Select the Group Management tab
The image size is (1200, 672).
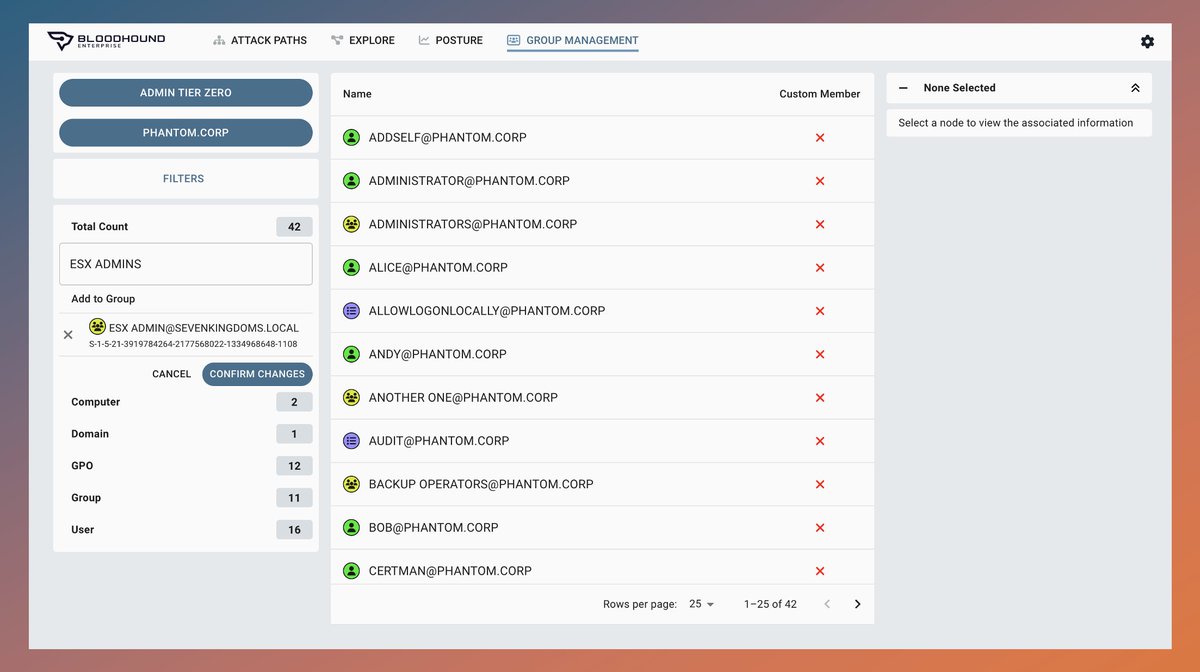pos(572,40)
